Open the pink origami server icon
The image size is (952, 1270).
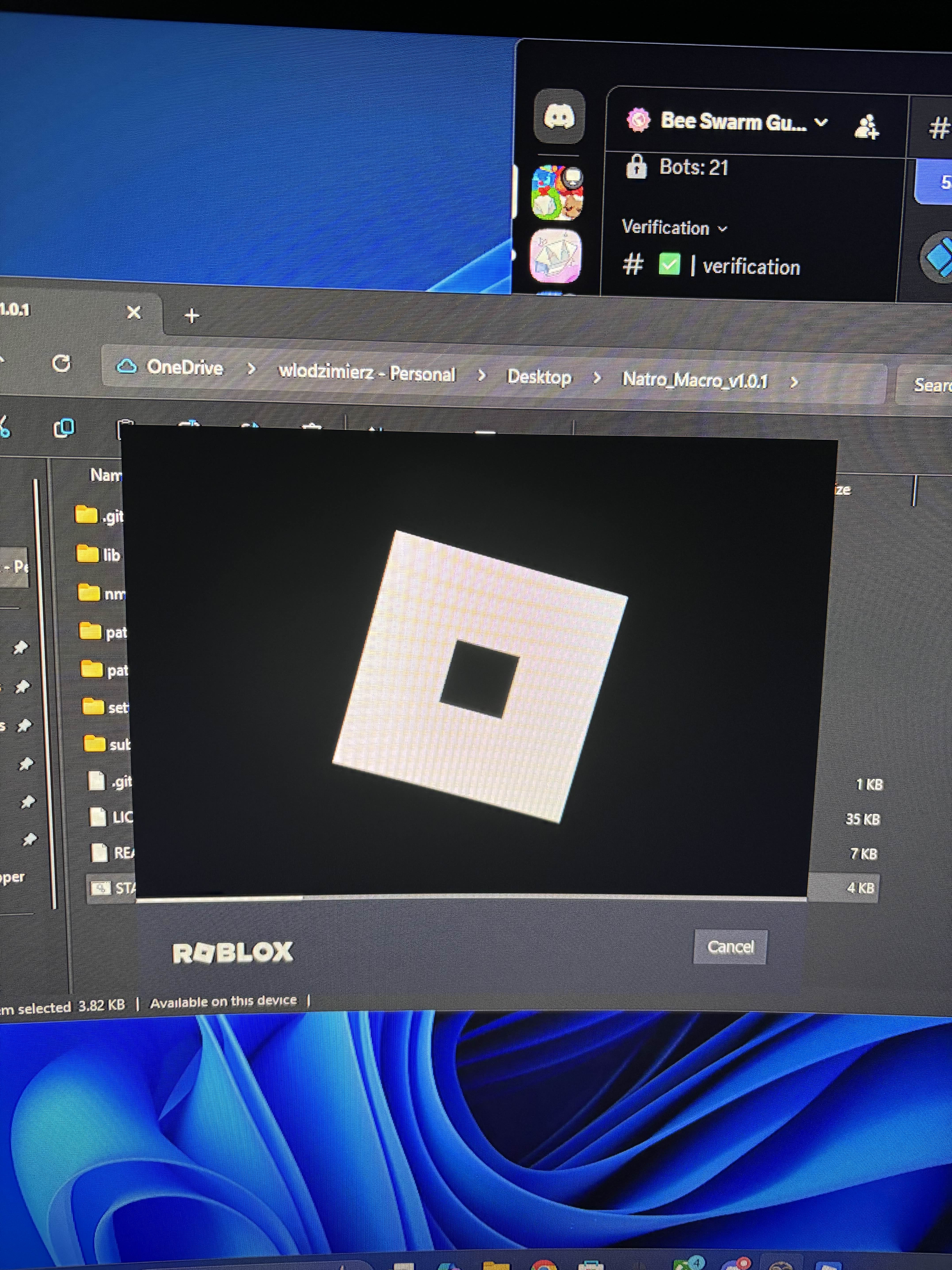555,257
